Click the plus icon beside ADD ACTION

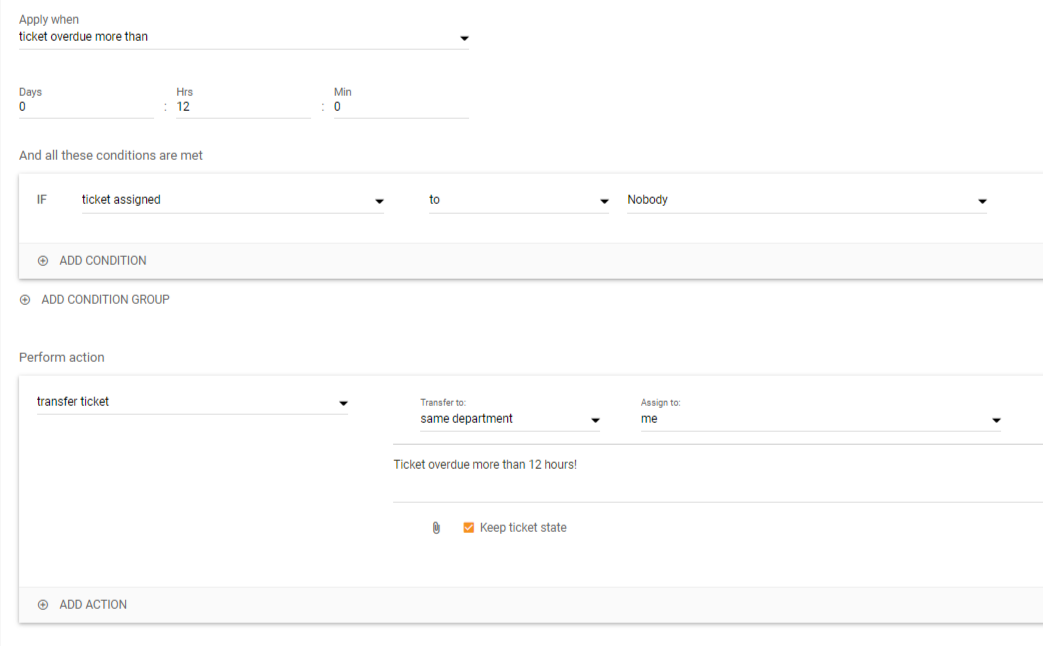coord(43,605)
